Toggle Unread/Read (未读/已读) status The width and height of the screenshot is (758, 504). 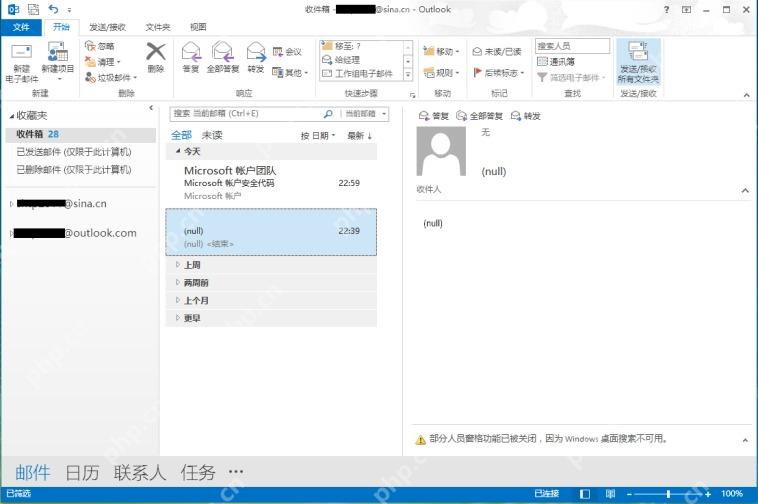pos(497,51)
